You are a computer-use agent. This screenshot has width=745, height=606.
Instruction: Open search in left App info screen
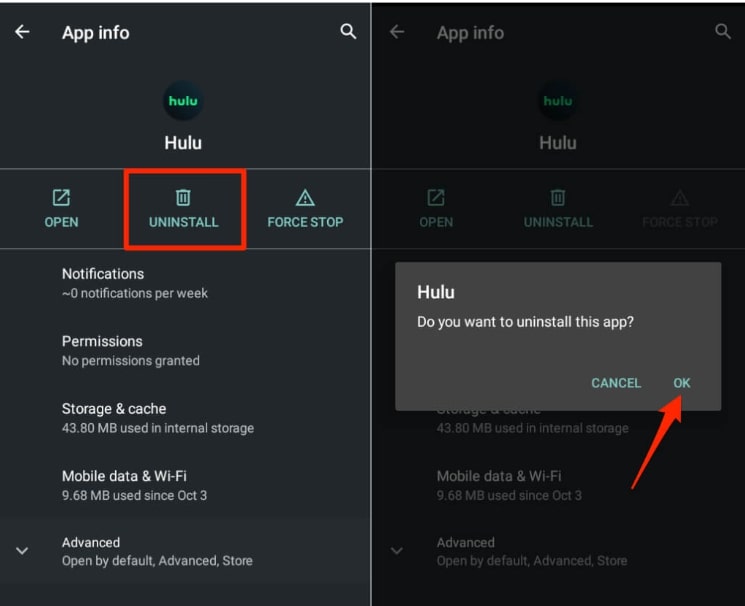click(348, 32)
